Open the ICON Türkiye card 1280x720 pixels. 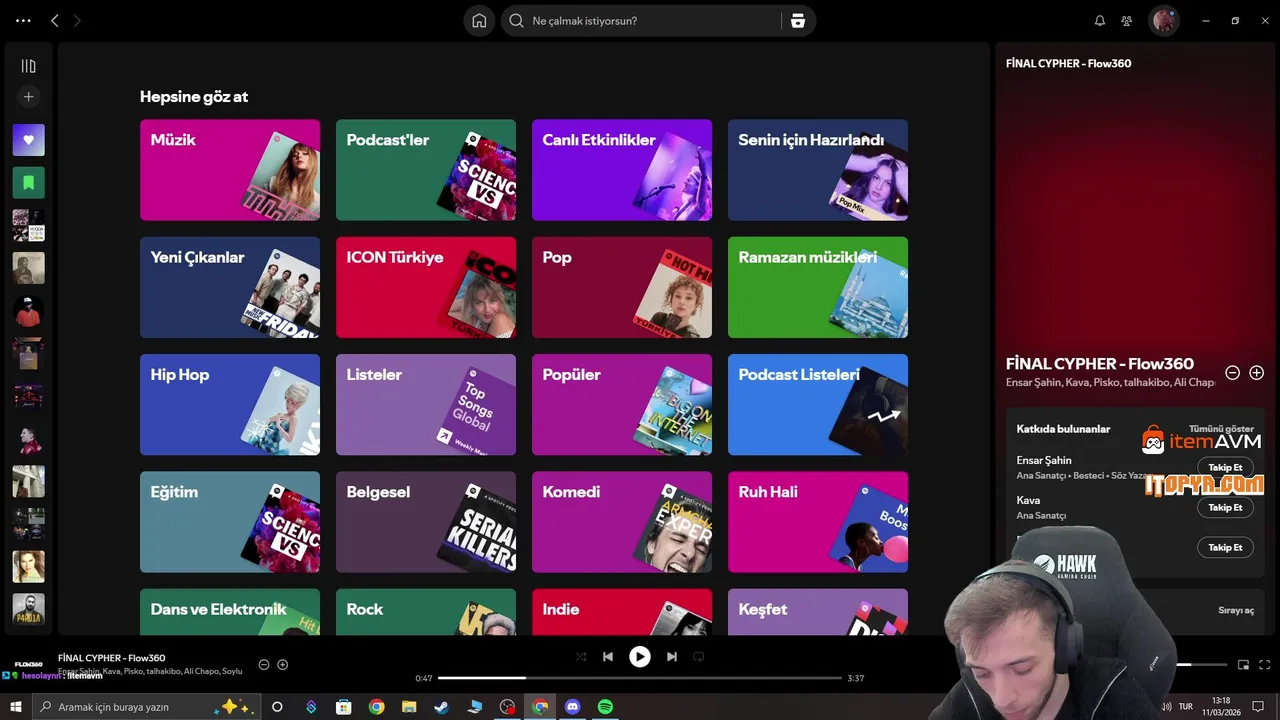click(x=426, y=287)
